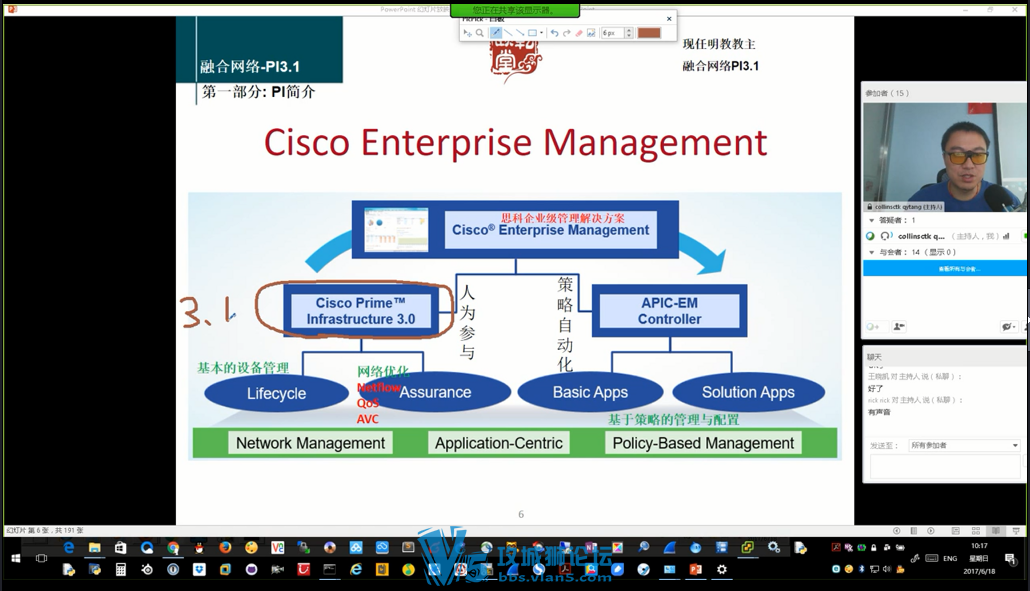This screenshot has width=1030, height=591.
Task: Click the presenter webcam video thumbnail
Action: (944, 156)
